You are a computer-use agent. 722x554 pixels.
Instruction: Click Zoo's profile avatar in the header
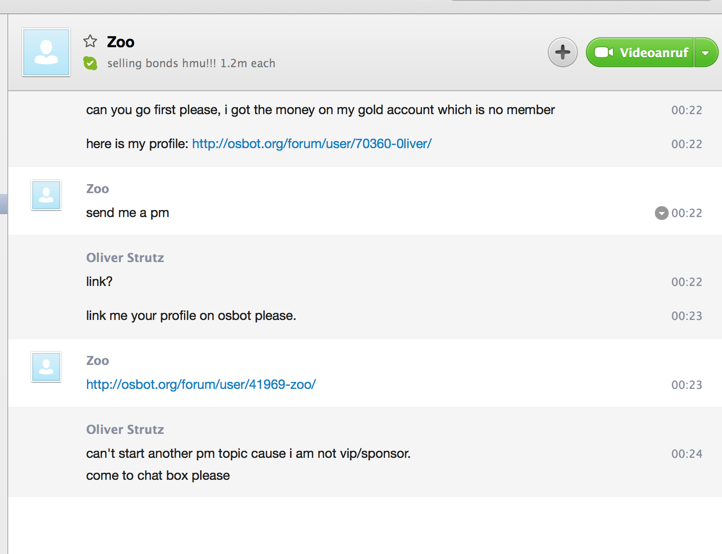46,53
